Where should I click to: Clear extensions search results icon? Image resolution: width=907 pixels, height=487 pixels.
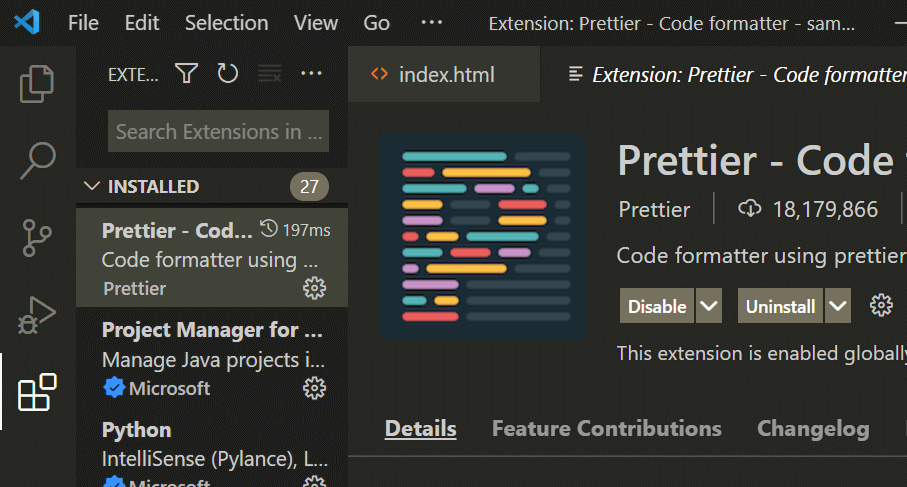click(x=270, y=73)
